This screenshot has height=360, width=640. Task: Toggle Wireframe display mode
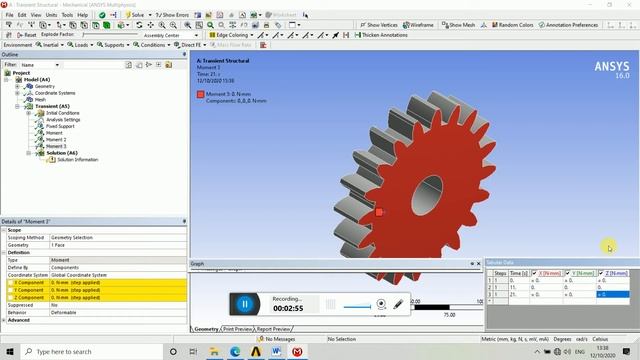point(418,25)
